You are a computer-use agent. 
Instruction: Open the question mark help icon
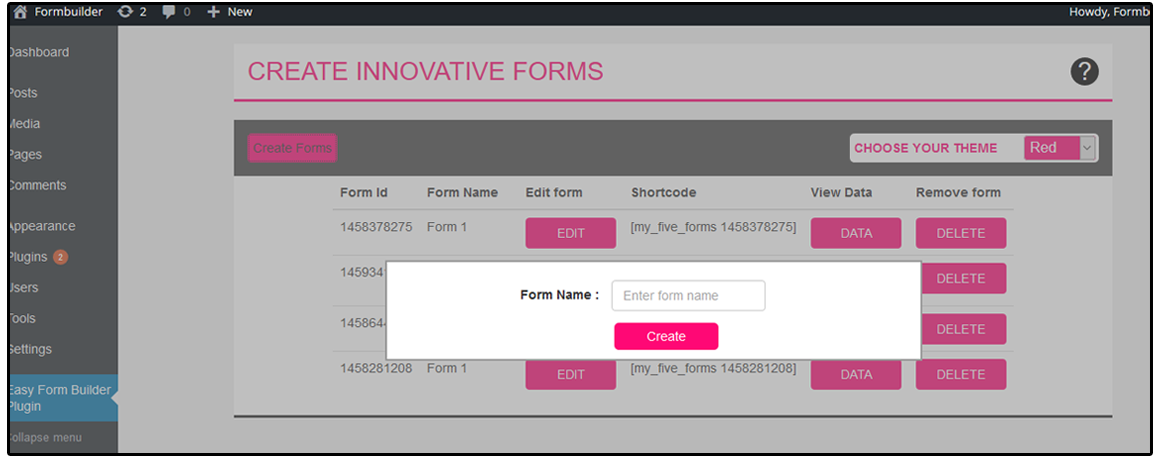click(x=1084, y=72)
